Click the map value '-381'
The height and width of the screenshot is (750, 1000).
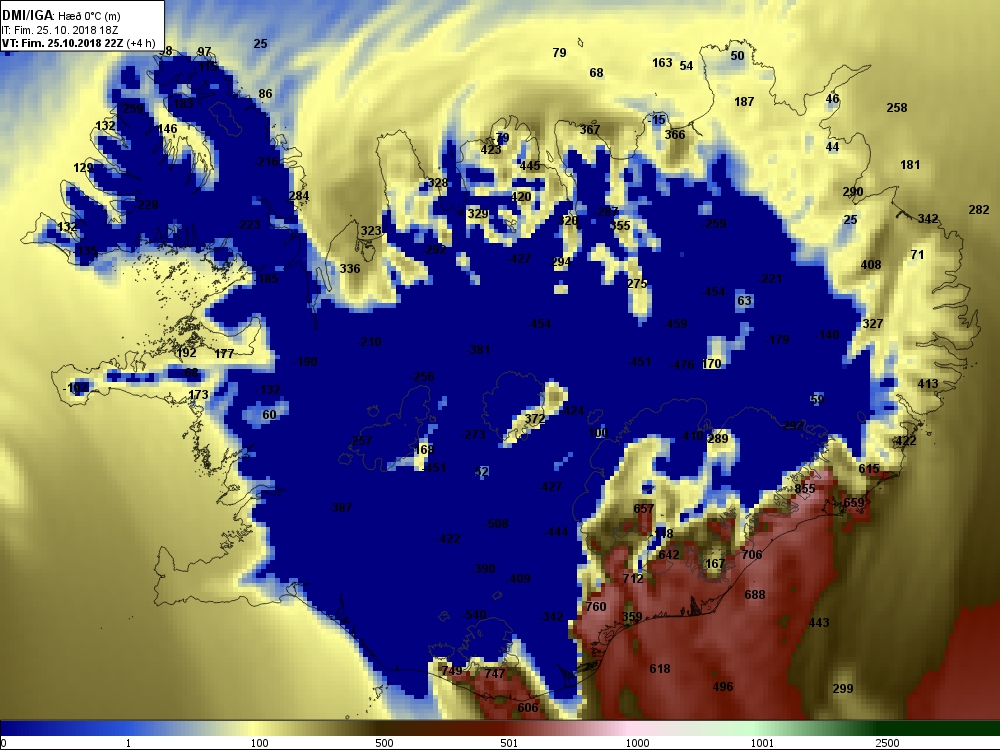478,349
